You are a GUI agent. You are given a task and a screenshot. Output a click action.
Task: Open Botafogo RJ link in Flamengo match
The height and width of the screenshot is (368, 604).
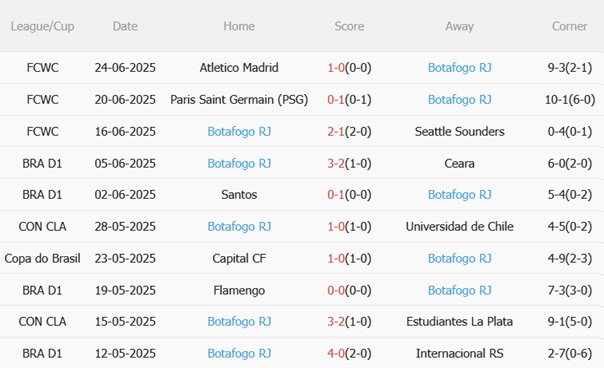(460, 290)
